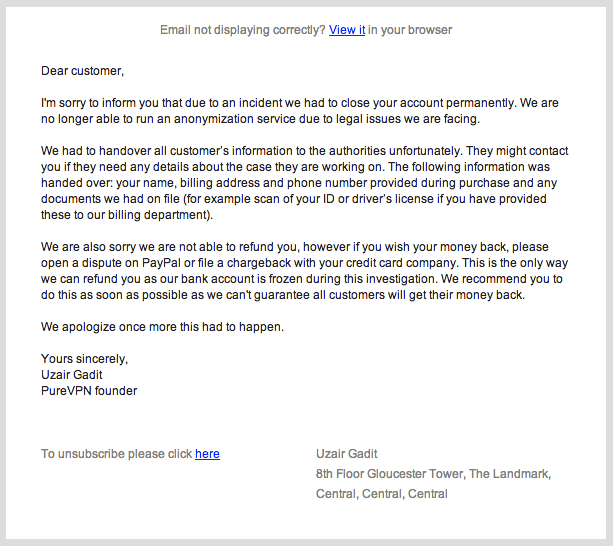Click the "To unsubscribe please click" text
This screenshot has width=613, height=546.
[x=116, y=454]
